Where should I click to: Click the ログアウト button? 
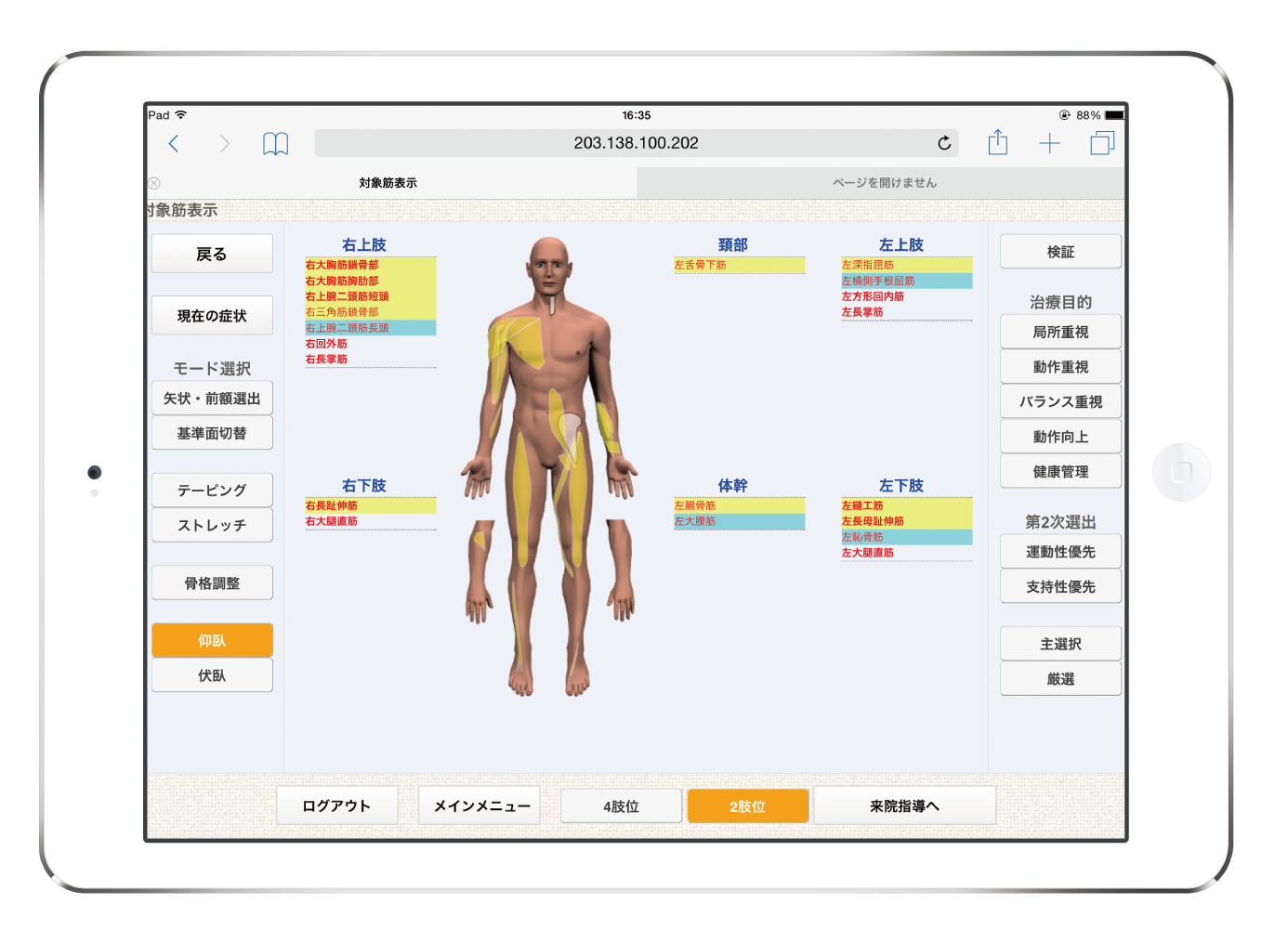pyautogui.click(x=336, y=805)
